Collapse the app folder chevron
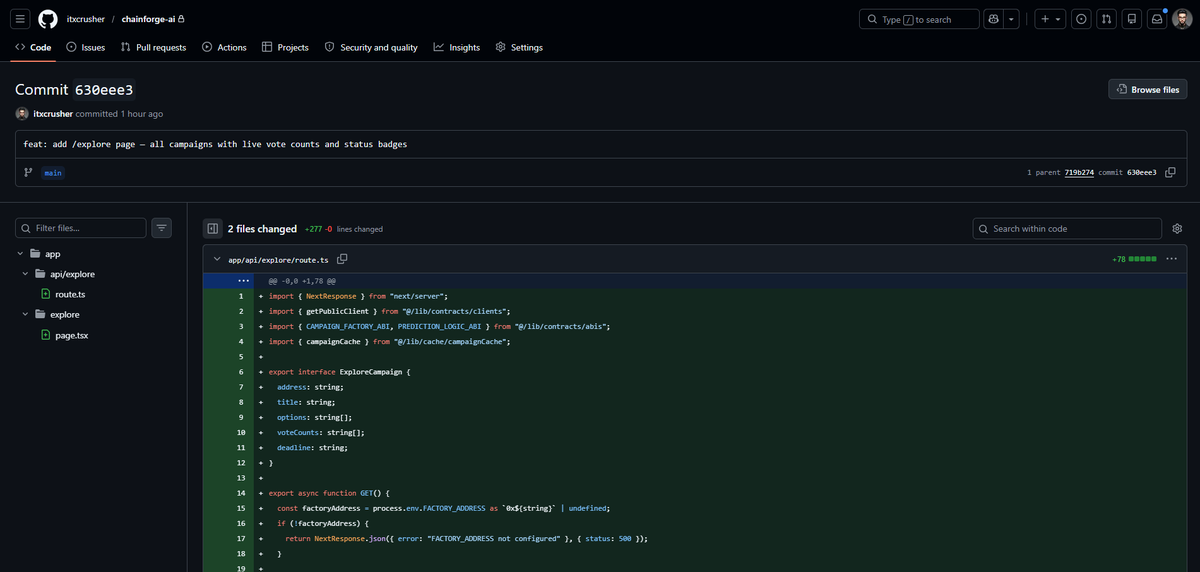The width and height of the screenshot is (1200, 572). [x=21, y=254]
